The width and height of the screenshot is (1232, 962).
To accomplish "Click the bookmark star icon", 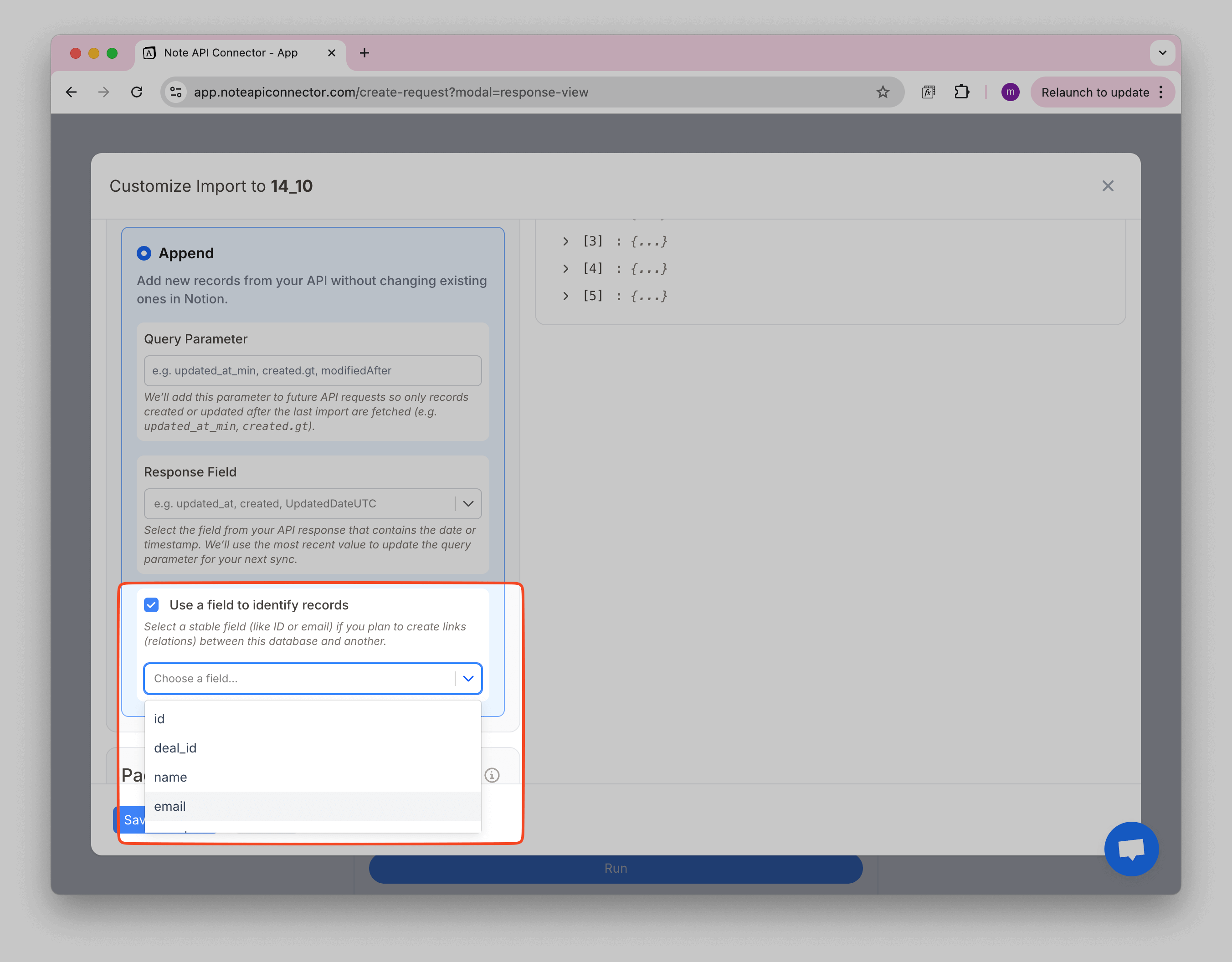I will click(x=882, y=92).
